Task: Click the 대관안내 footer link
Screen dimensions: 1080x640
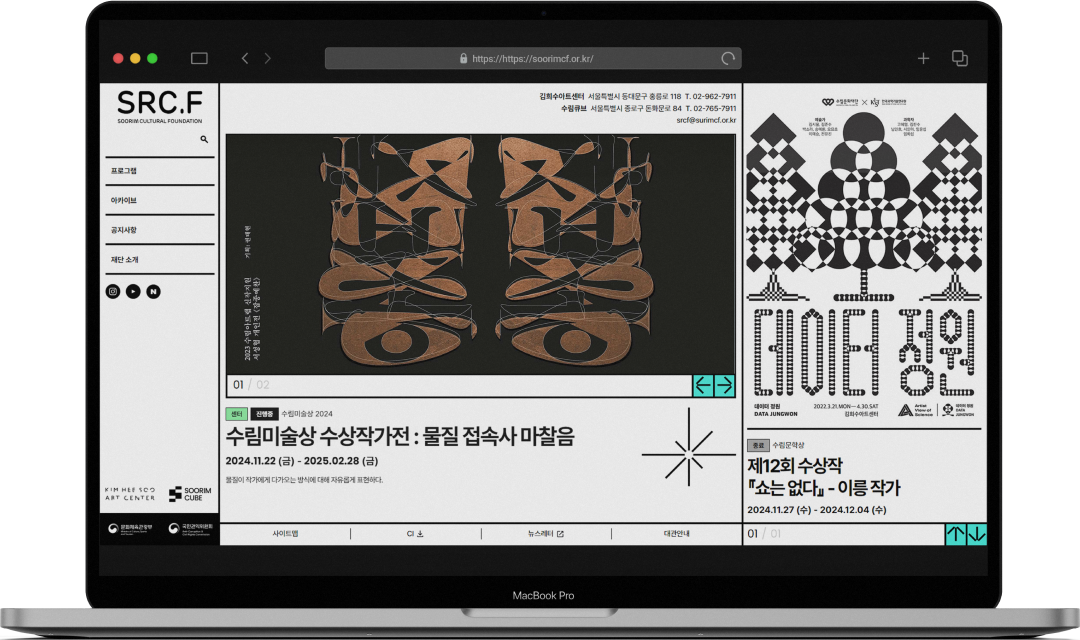Action: (x=676, y=534)
